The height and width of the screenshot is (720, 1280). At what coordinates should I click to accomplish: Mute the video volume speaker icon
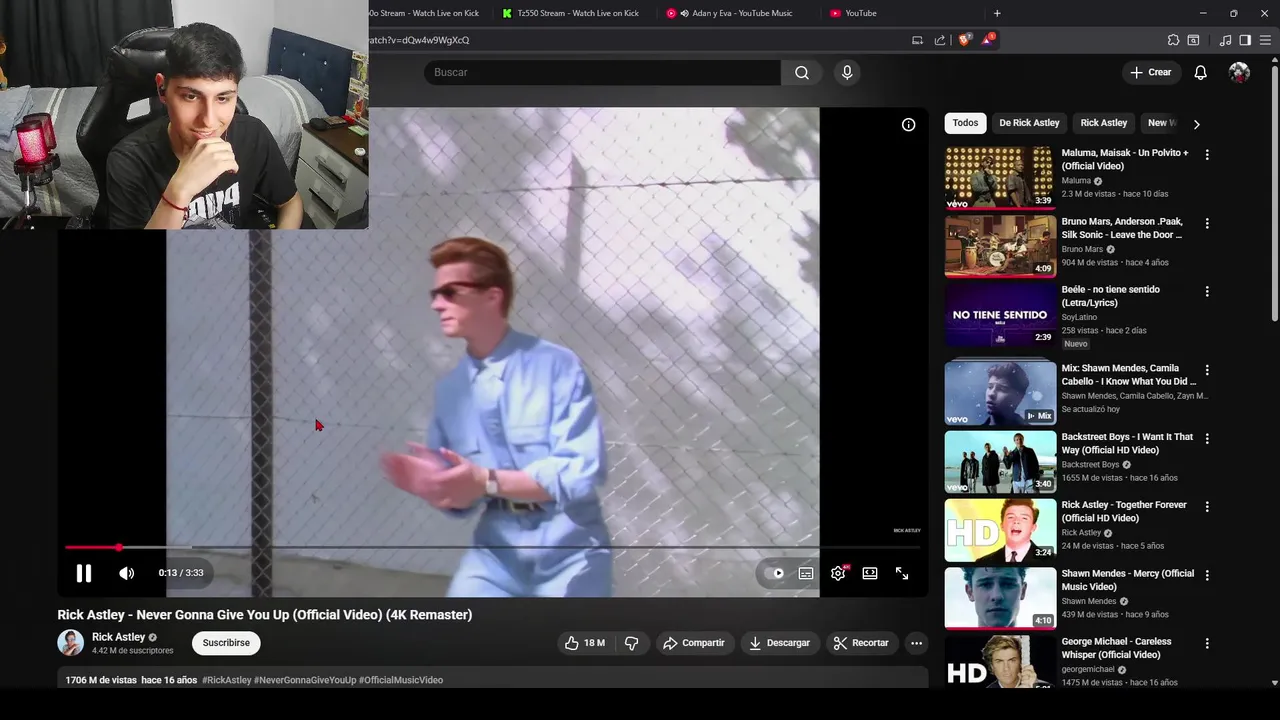pyautogui.click(x=127, y=573)
